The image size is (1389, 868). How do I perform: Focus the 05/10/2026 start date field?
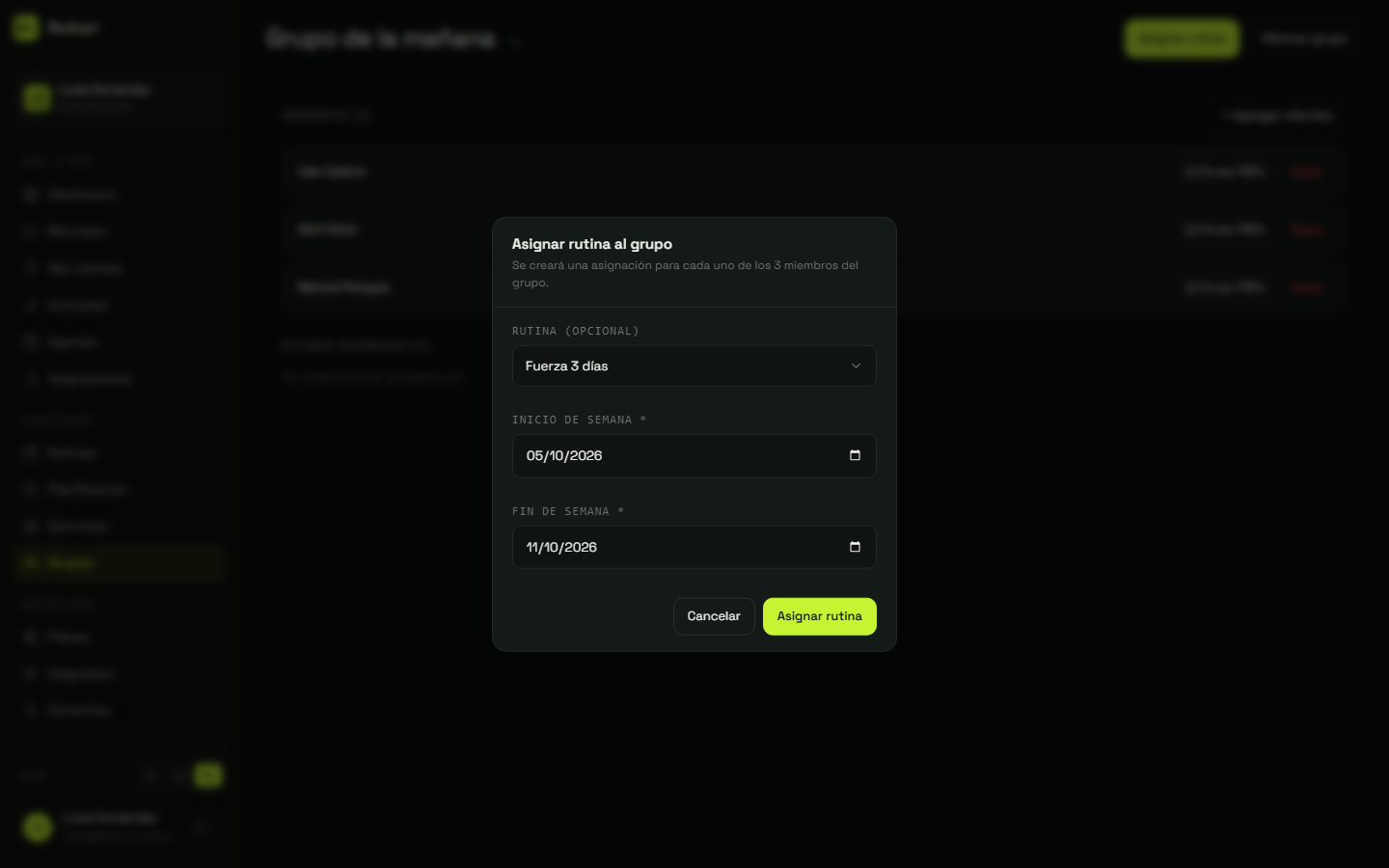point(694,455)
